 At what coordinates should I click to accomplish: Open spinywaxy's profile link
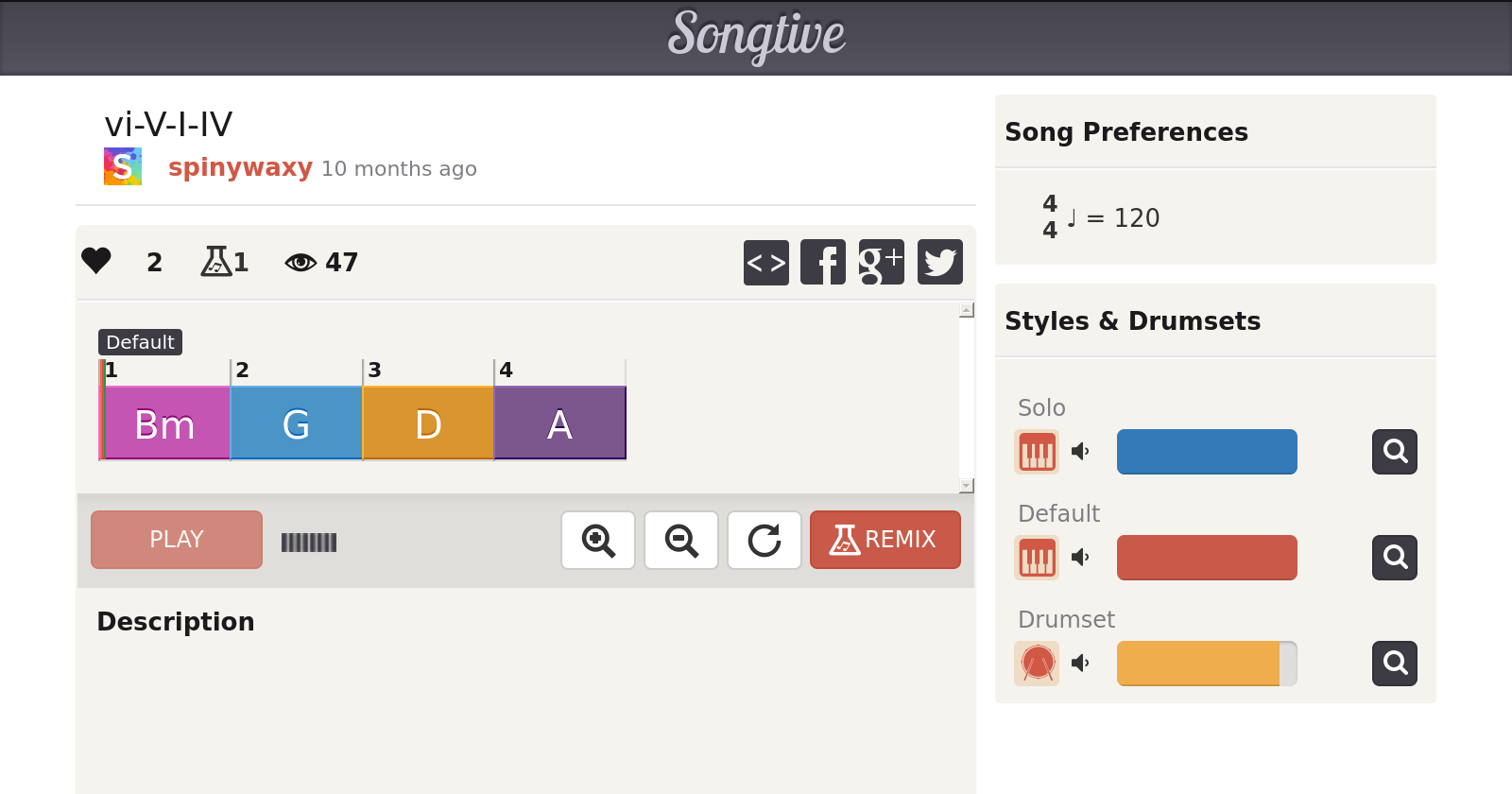pos(240,167)
